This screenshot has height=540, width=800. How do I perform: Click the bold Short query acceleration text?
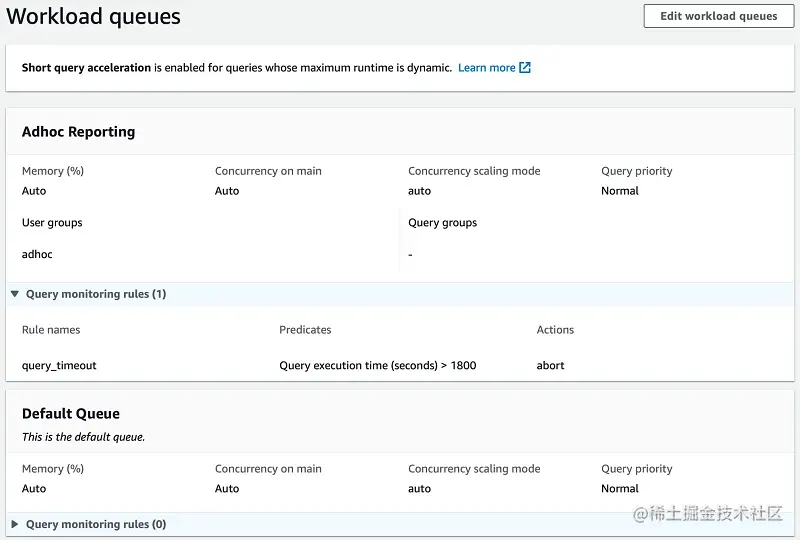click(86, 68)
